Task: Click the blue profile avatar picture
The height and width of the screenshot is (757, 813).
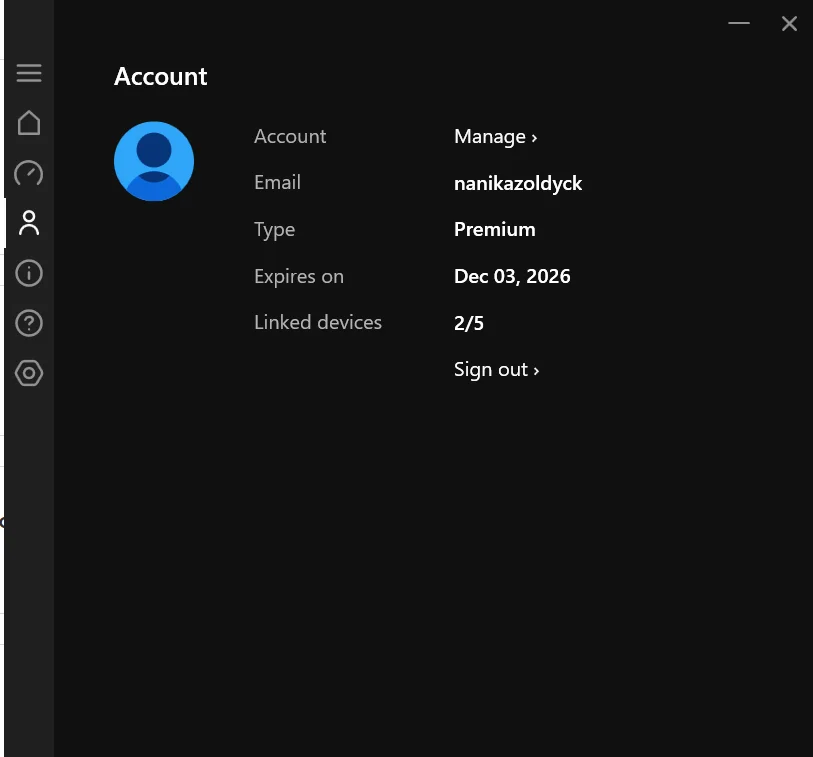Action: tap(154, 161)
